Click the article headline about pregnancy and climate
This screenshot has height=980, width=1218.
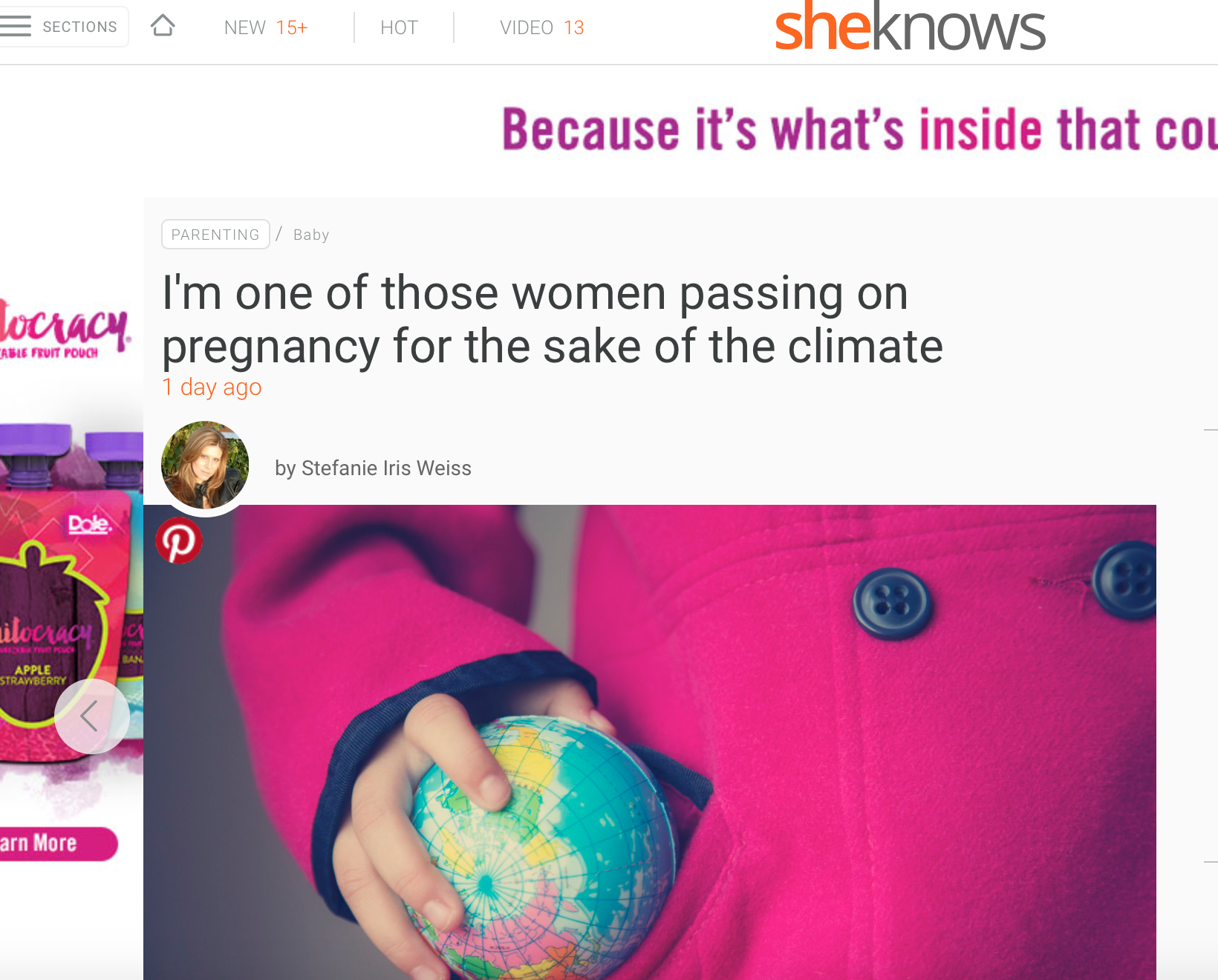tap(553, 320)
